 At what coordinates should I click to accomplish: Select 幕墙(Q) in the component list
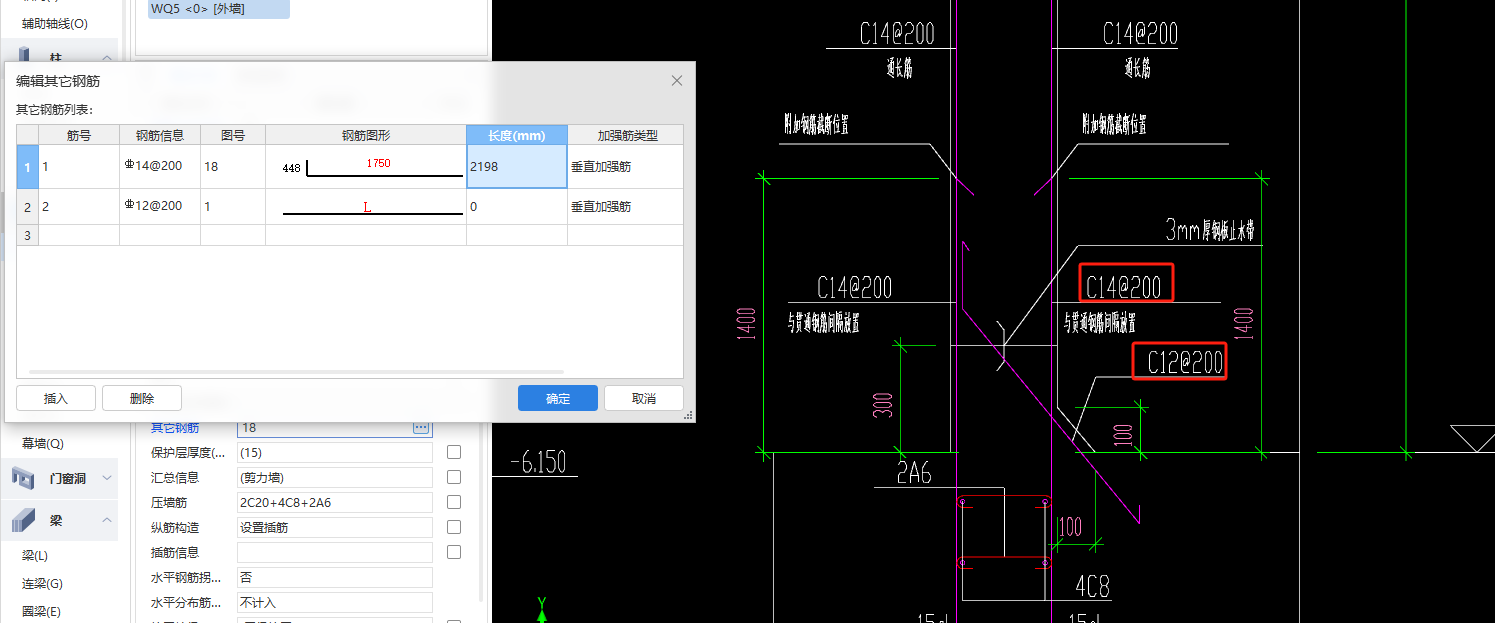click(43, 443)
